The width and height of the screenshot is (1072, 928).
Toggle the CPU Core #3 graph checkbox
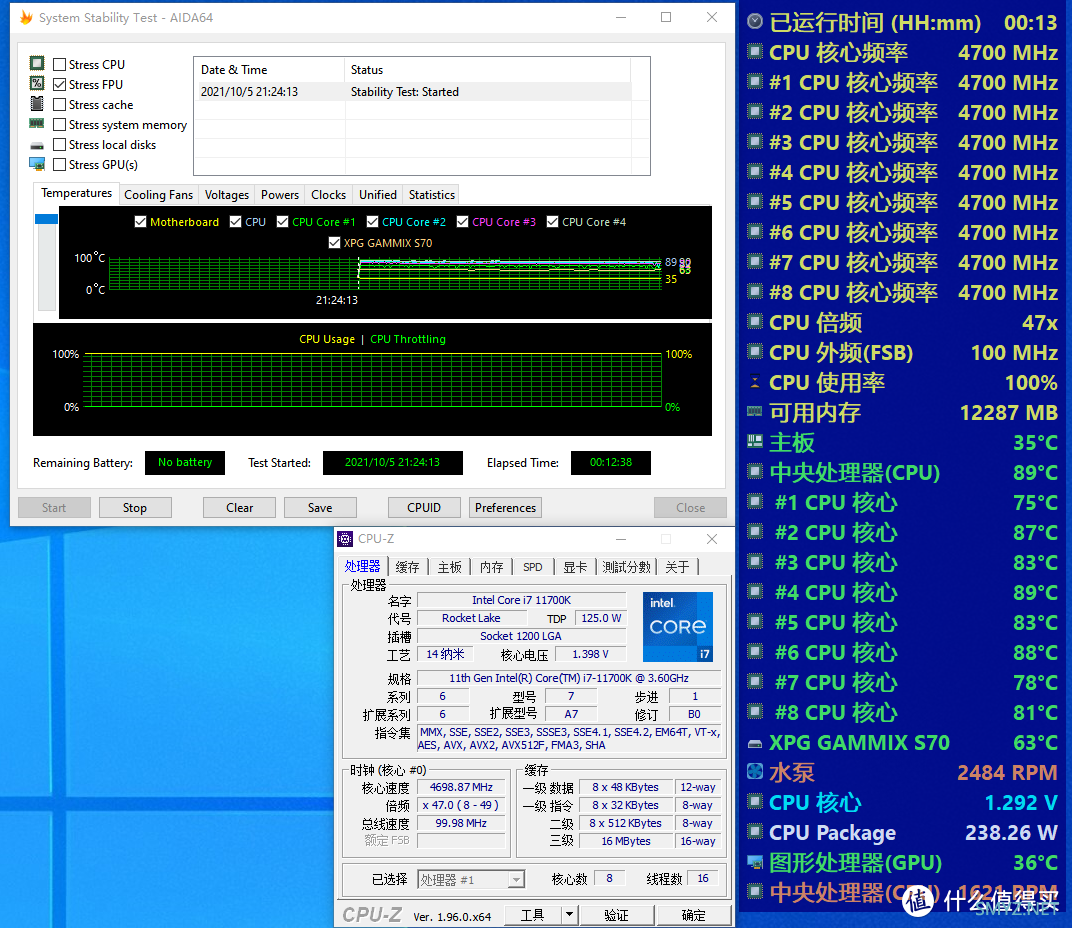pyautogui.click(x=462, y=222)
